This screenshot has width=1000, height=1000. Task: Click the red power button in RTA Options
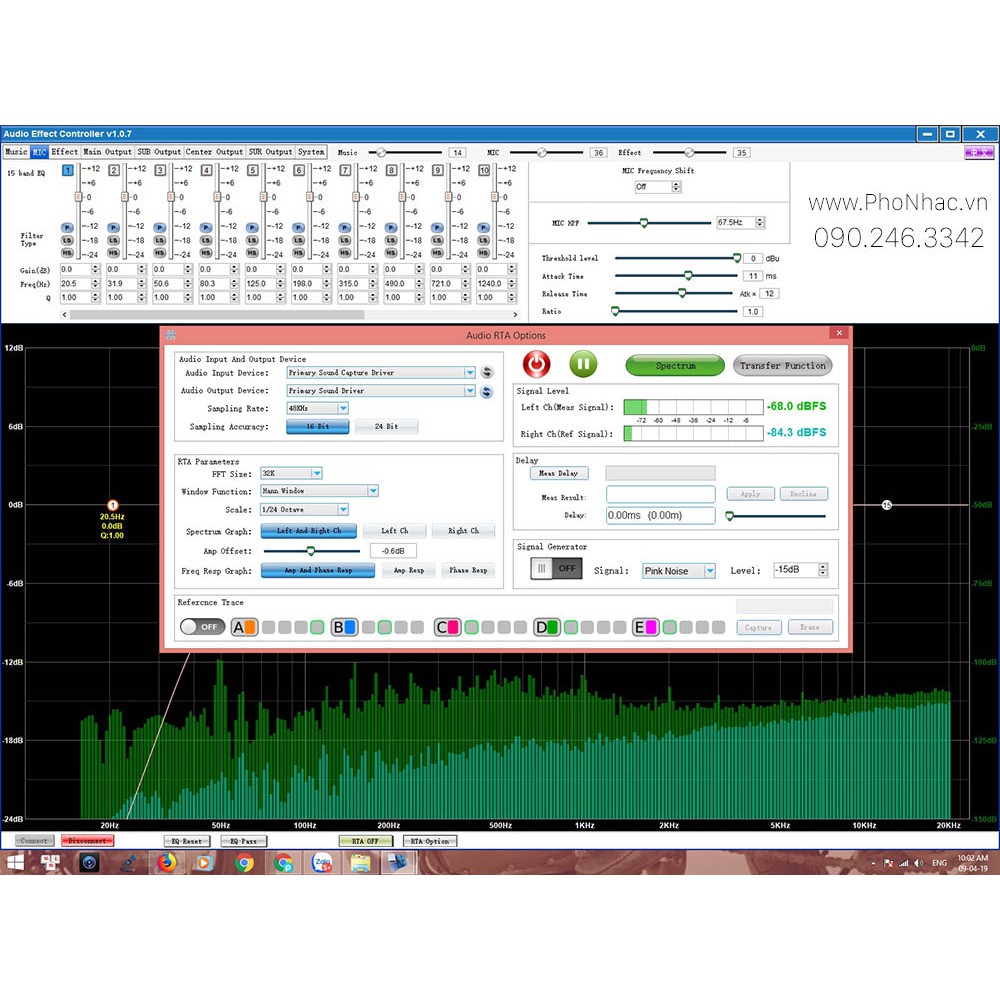click(x=537, y=364)
